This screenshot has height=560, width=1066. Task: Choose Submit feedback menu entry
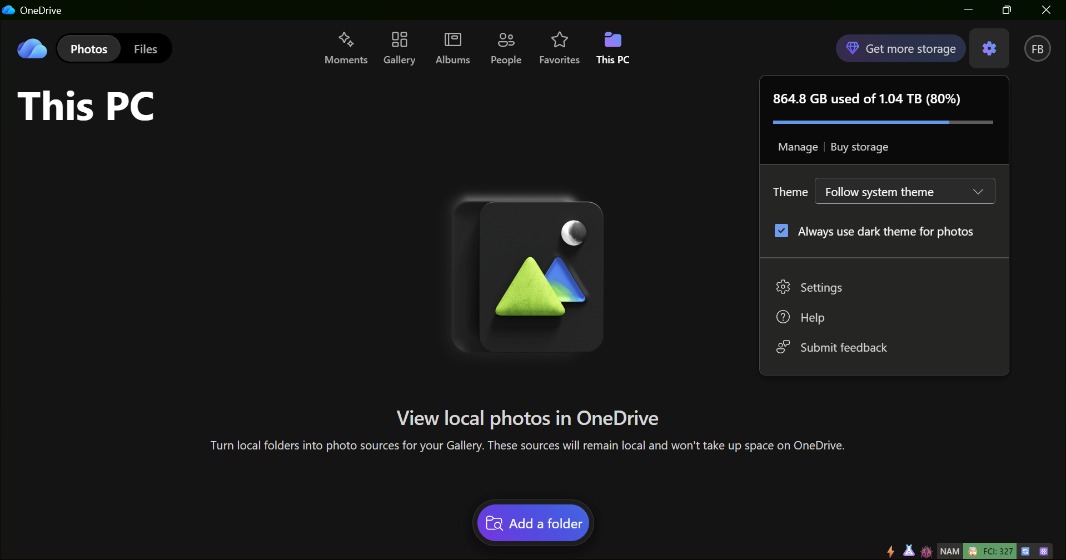click(x=842, y=348)
